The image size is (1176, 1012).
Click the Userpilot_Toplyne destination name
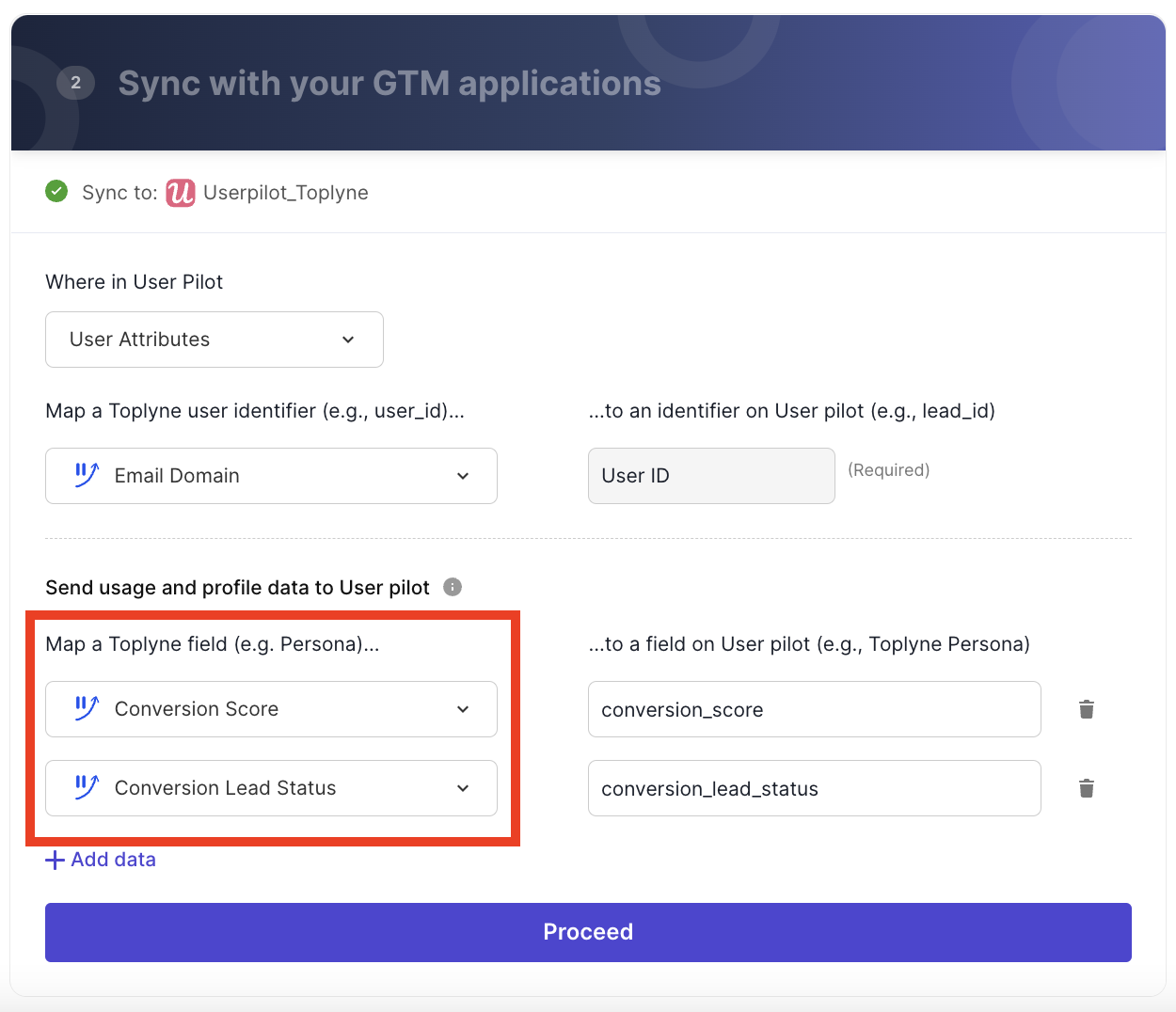[x=286, y=193]
